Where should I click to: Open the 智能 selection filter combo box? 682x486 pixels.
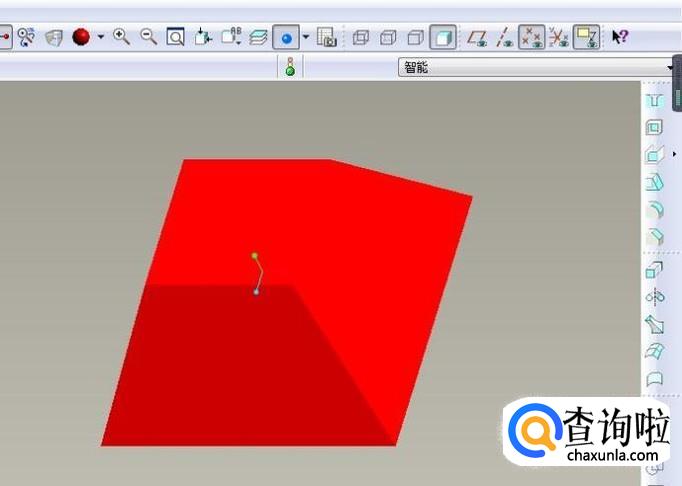click(536, 67)
